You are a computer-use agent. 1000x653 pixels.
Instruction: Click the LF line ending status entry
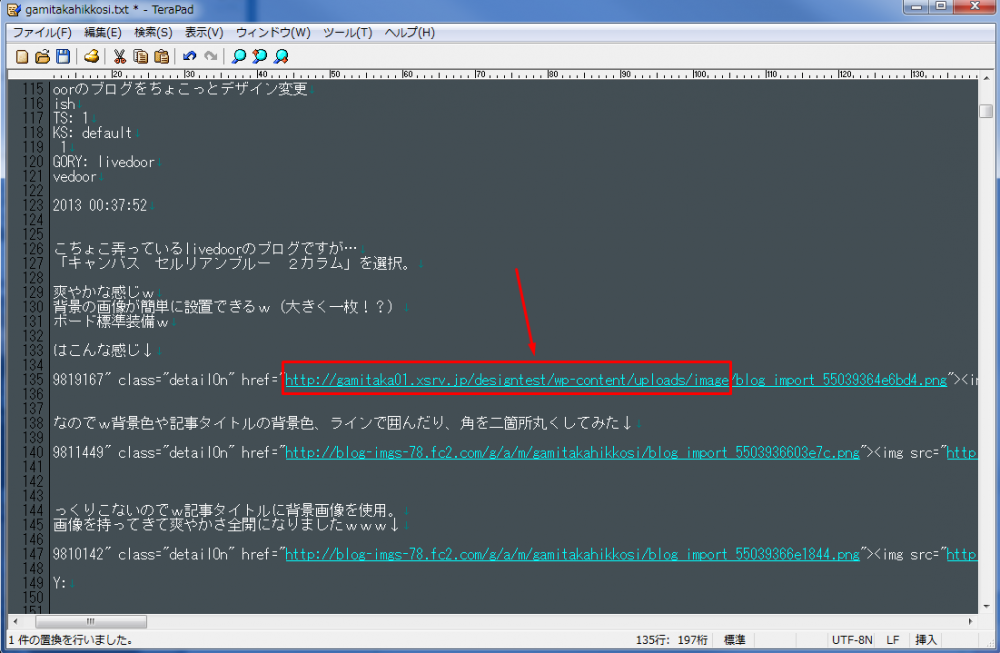click(x=893, y=640)
